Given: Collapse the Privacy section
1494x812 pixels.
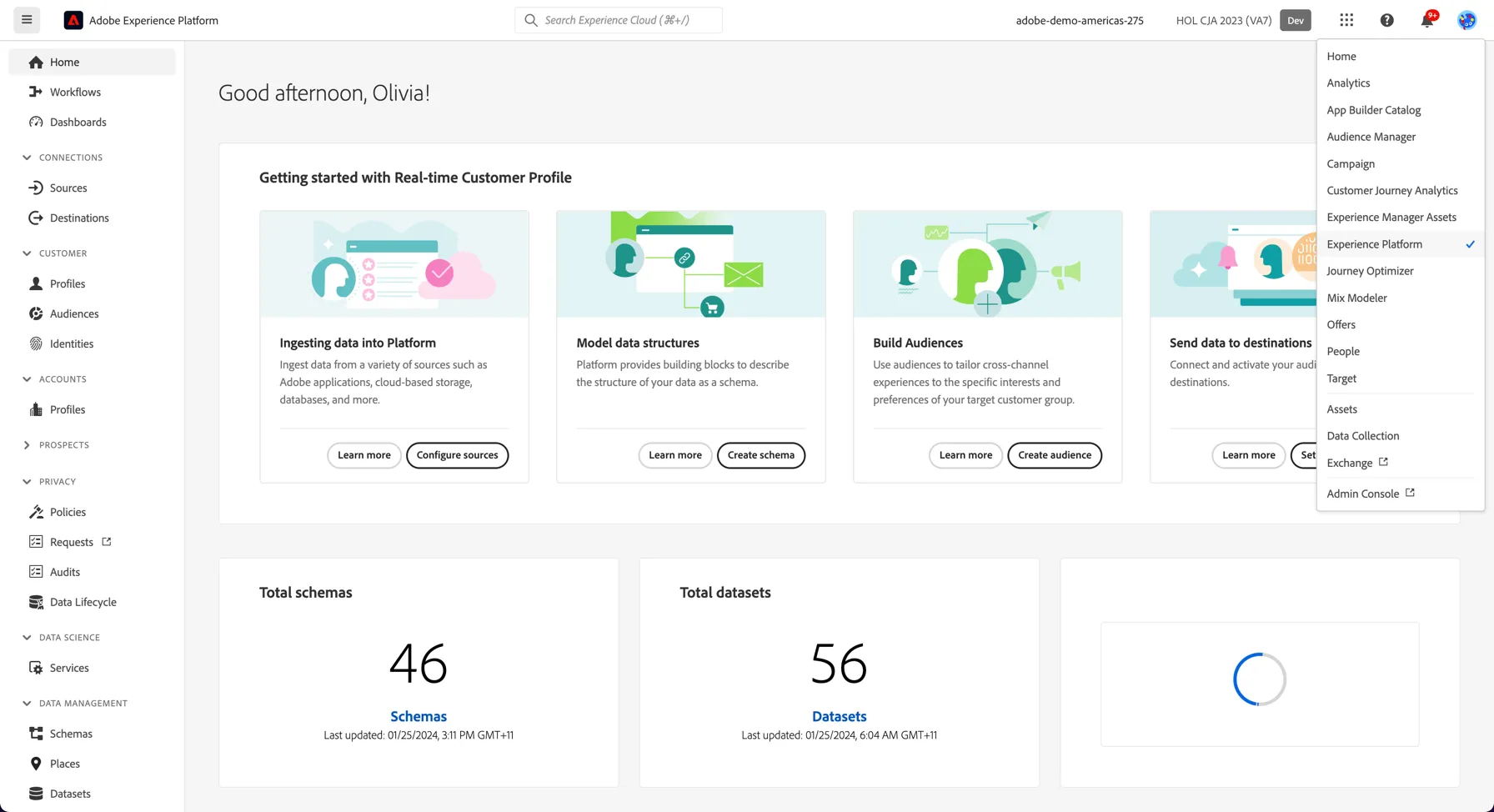Looking at the screenshot, I should click(x=27, y=482).
